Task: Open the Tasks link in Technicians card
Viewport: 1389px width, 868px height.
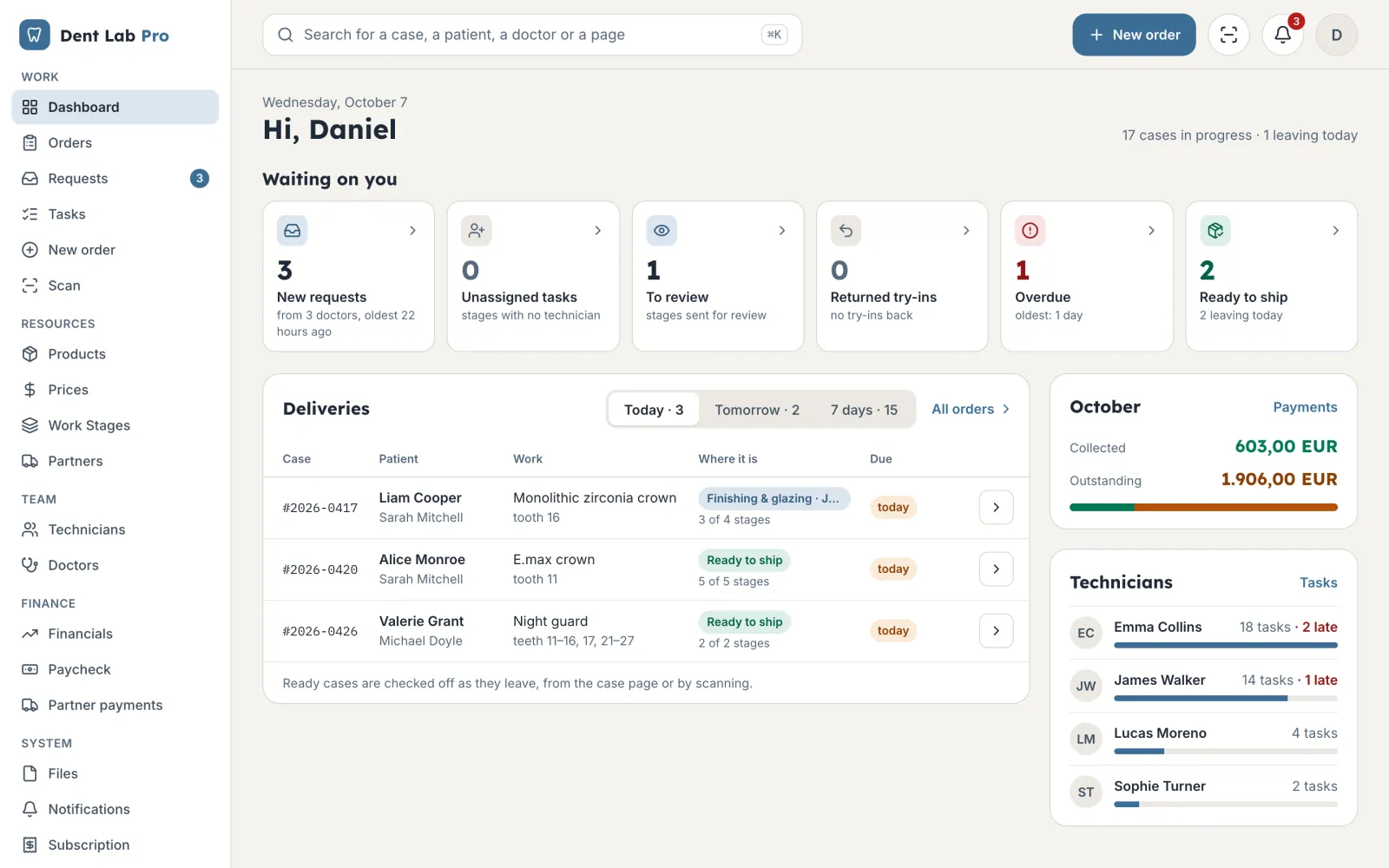Action: [x=1318, y=582]
